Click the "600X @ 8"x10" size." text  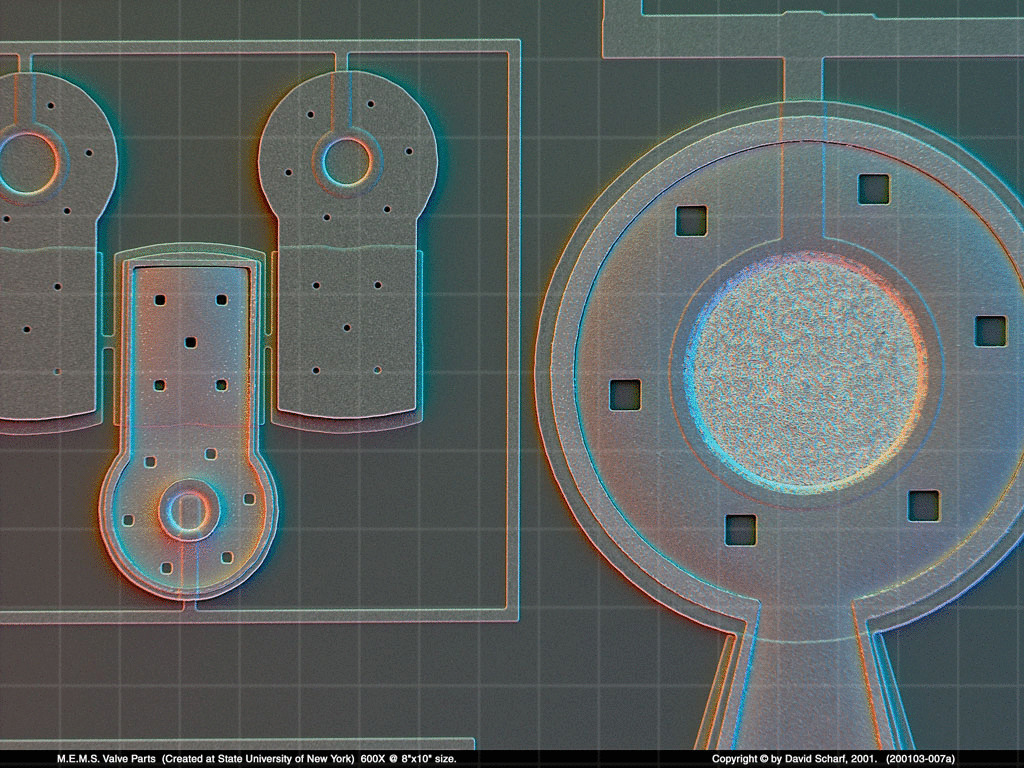(408, 759)
